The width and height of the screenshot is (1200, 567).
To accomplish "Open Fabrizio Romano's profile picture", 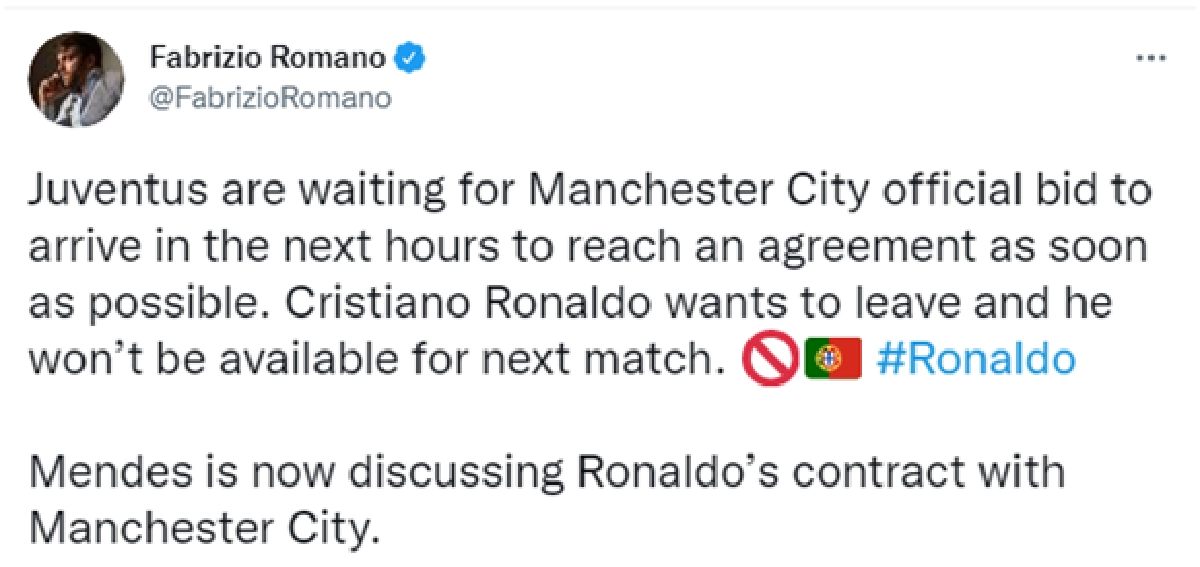I will pyautogui.click(x=76, y=79).
